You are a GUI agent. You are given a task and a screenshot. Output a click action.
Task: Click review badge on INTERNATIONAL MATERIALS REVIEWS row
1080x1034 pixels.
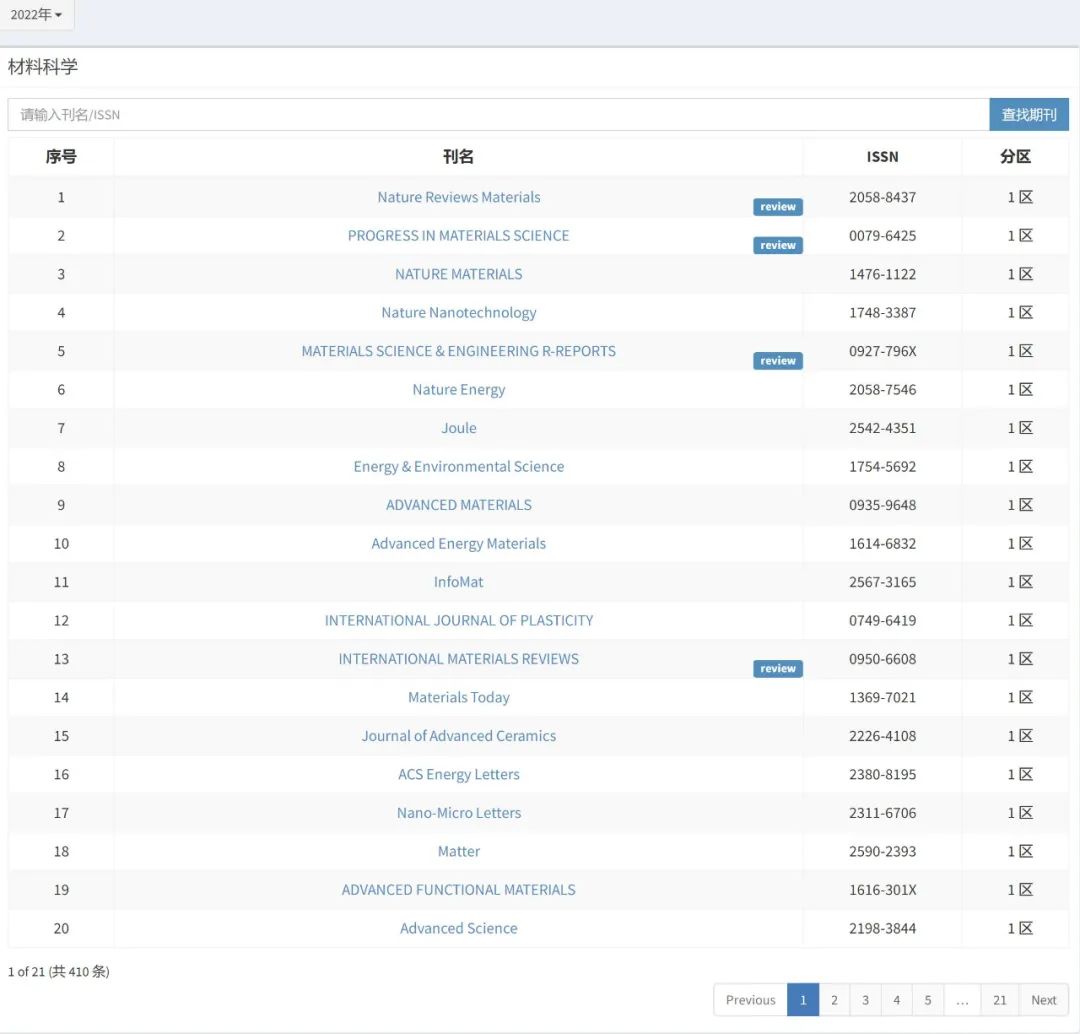coord(777,669)
